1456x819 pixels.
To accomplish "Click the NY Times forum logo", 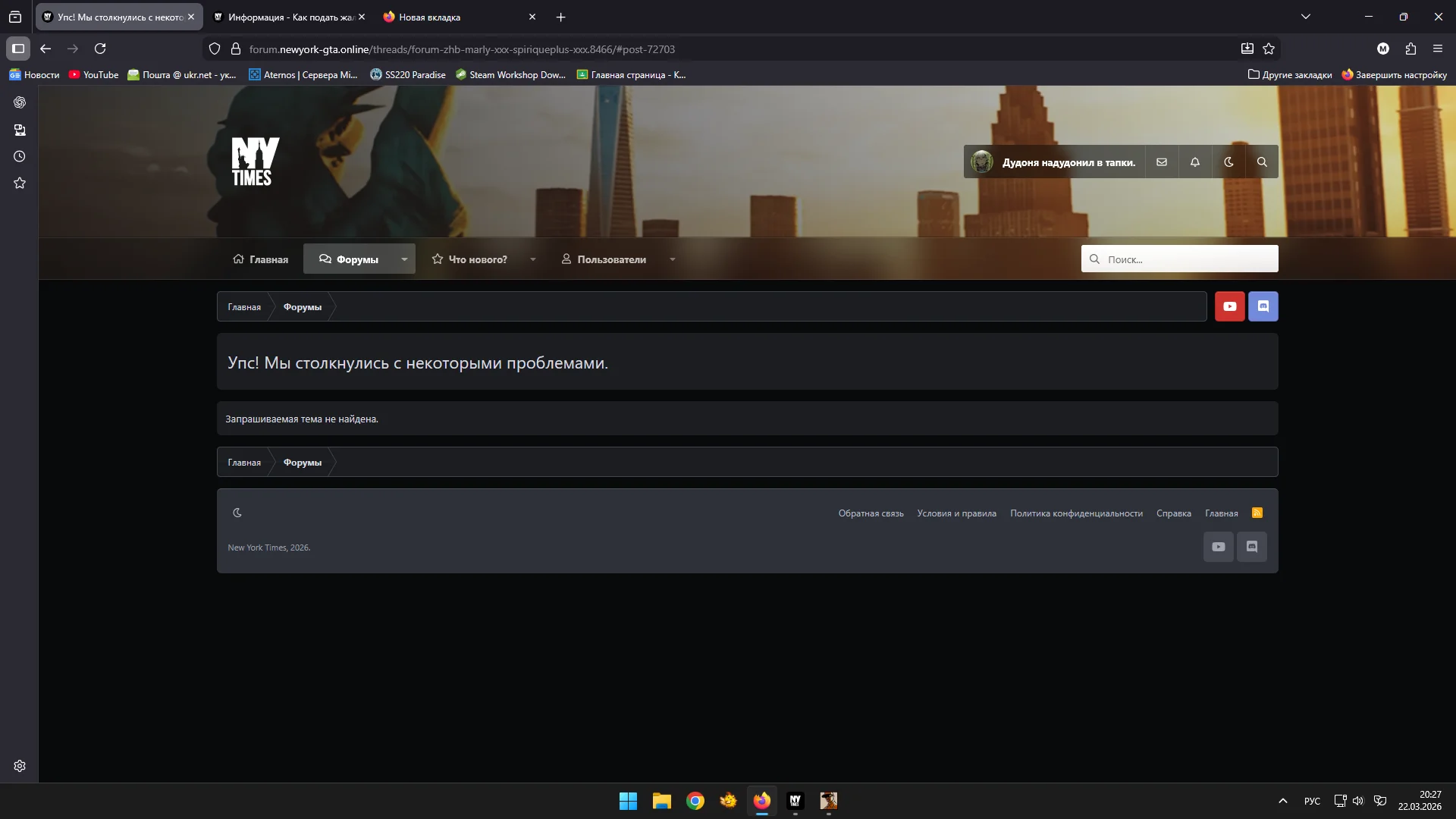I will tap(255, 162).
